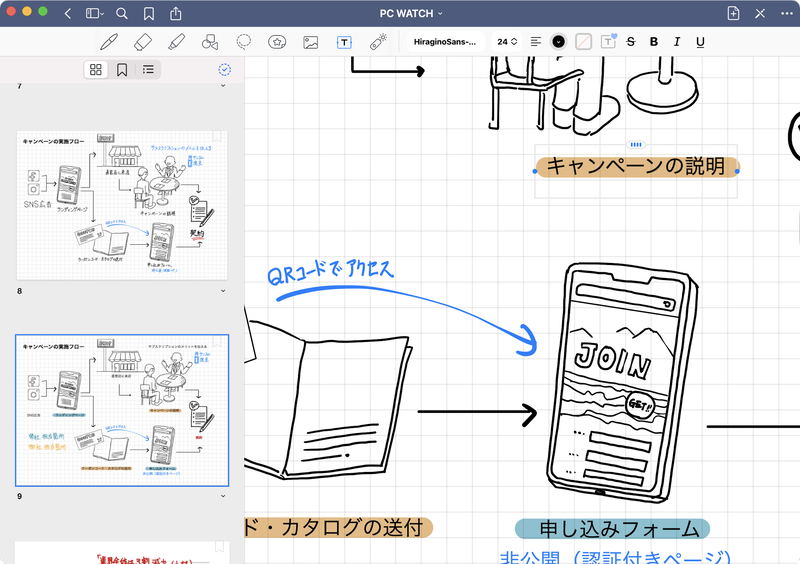
Task: Switch to the Bookmarks sidebar tab
Action: tap(122, 69)
